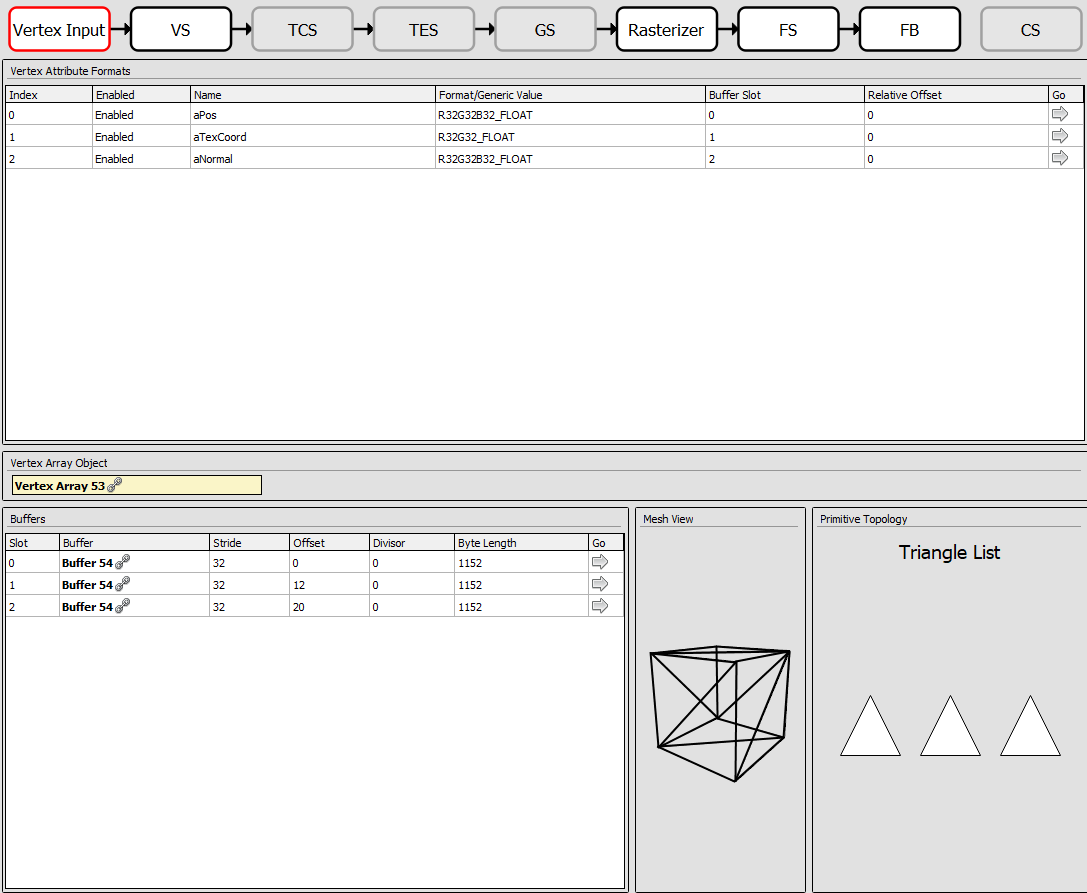Click link icon of Buffer 54 in slot 2
1087x893 pixels.
pos(123,605)
